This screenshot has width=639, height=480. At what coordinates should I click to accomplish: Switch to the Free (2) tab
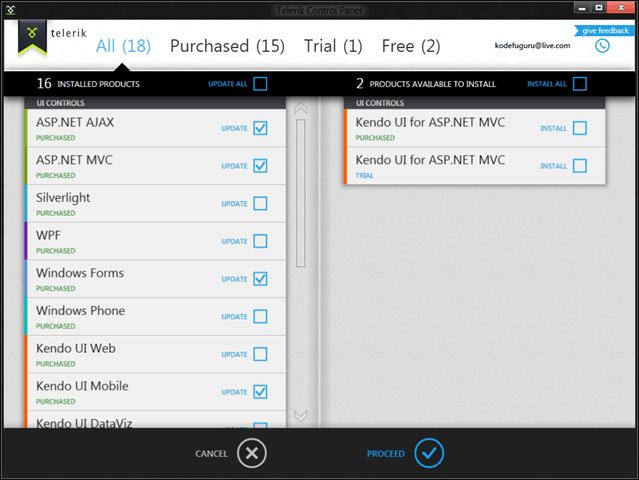click(x=411, y=46)
